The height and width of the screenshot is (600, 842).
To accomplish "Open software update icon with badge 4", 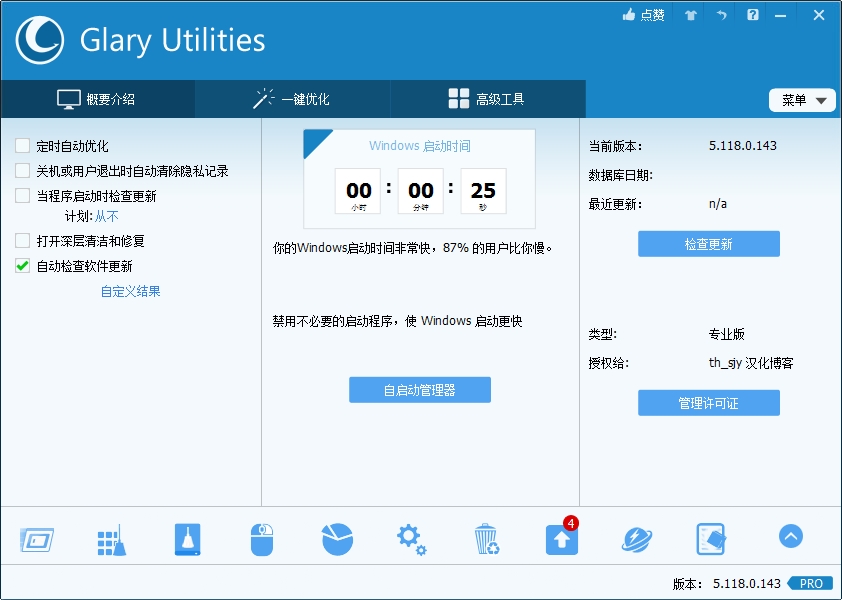I will coord(562,537).
